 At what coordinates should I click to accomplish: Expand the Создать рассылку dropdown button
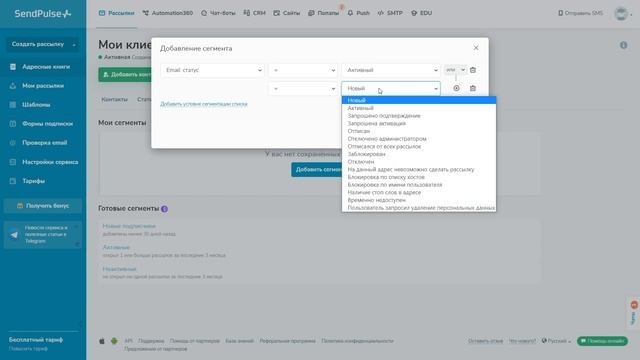(43, 44)
